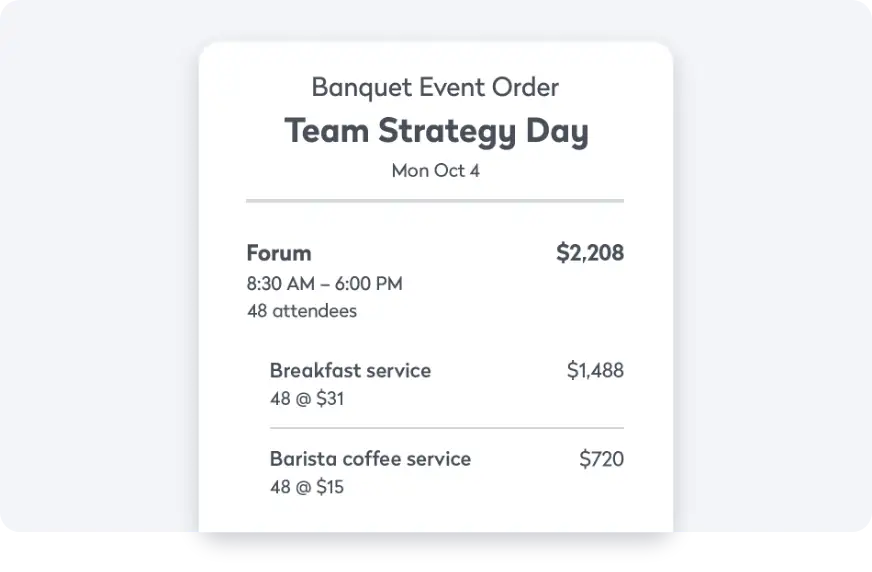Click the $720 coffee service amount
872x572 pixels.
(x=601, y=459)
